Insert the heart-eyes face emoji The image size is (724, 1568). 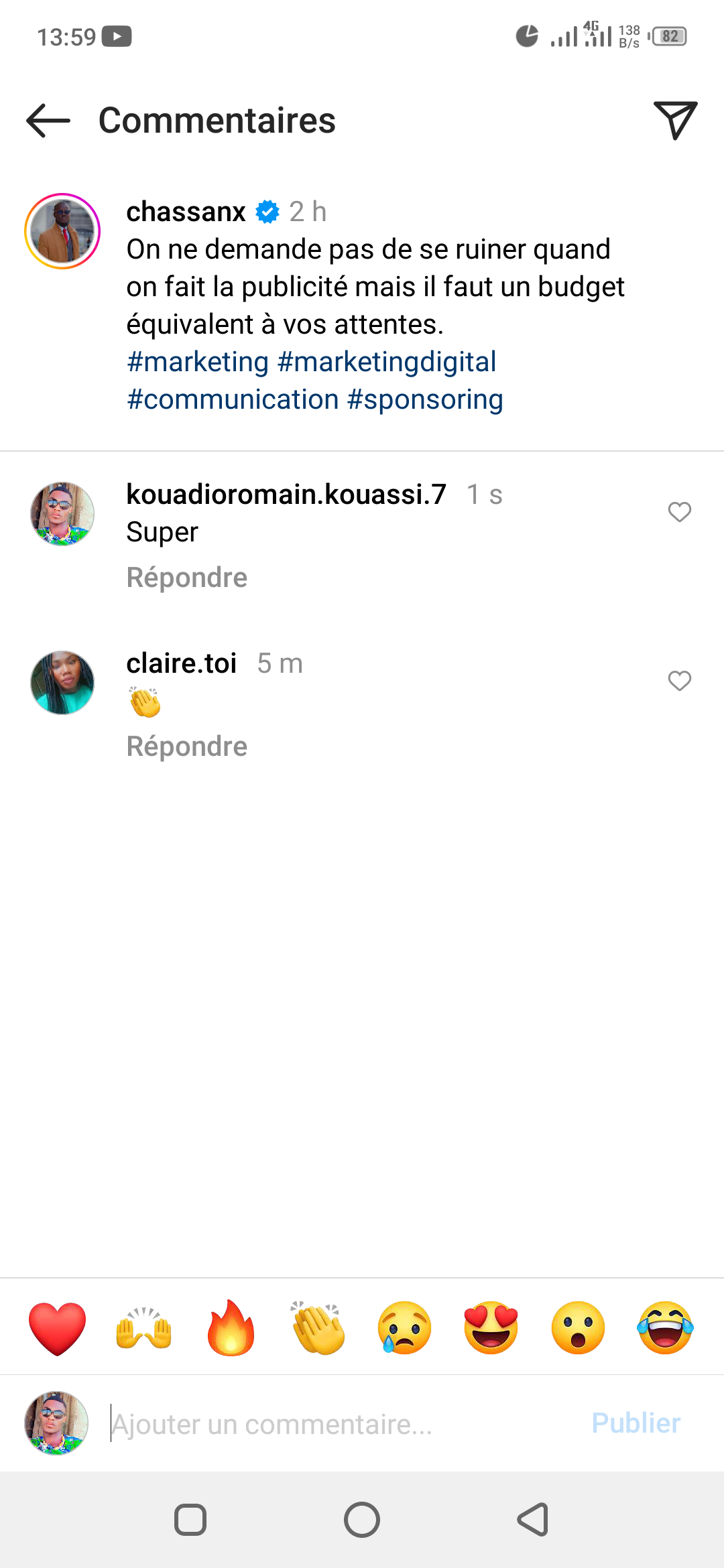tap(491, 1328)
